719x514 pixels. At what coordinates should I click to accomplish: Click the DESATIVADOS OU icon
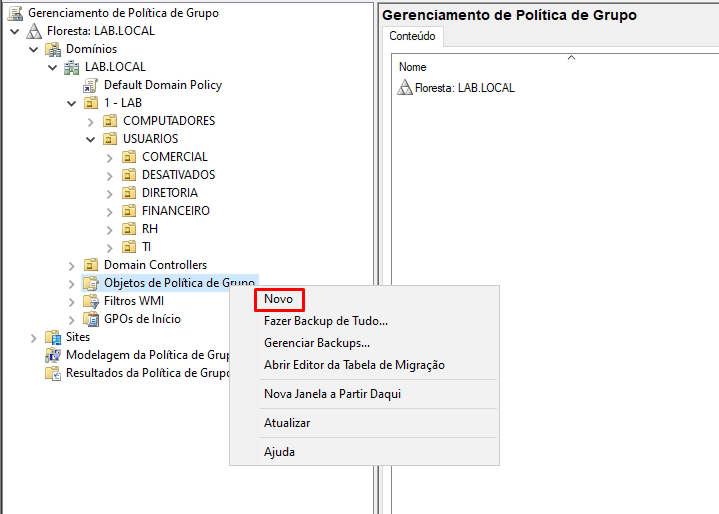pos(129,175)
